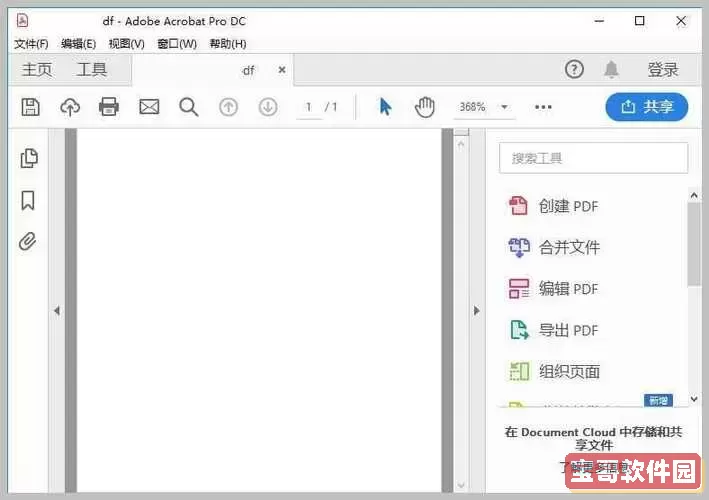
Task: Click the 编辑 PDF tool icon
Action: (519, 288)
